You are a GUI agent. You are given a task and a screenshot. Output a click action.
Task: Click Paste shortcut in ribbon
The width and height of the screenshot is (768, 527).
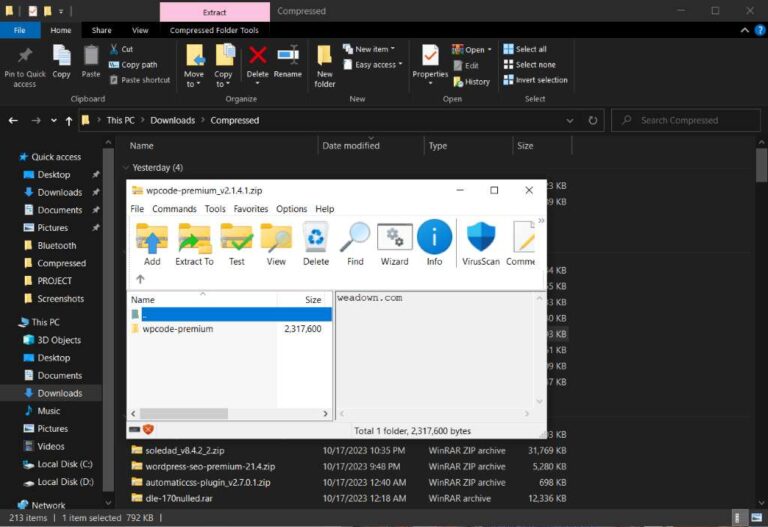pos(140,80)
